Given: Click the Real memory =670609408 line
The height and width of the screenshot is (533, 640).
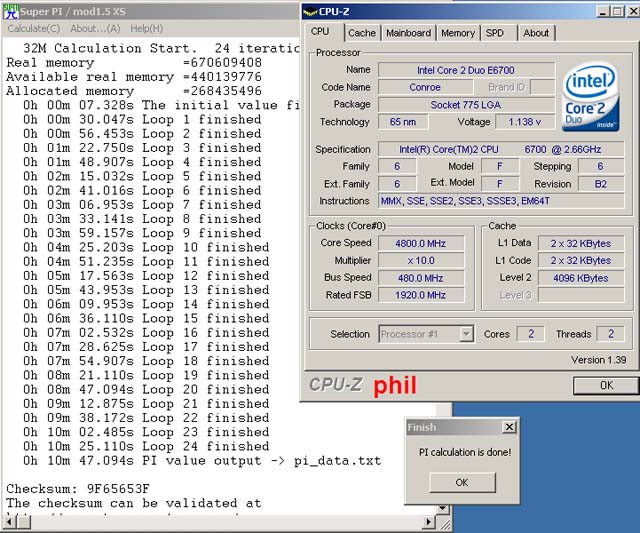Looking at the screenshot, I should (x=134, y=62).
